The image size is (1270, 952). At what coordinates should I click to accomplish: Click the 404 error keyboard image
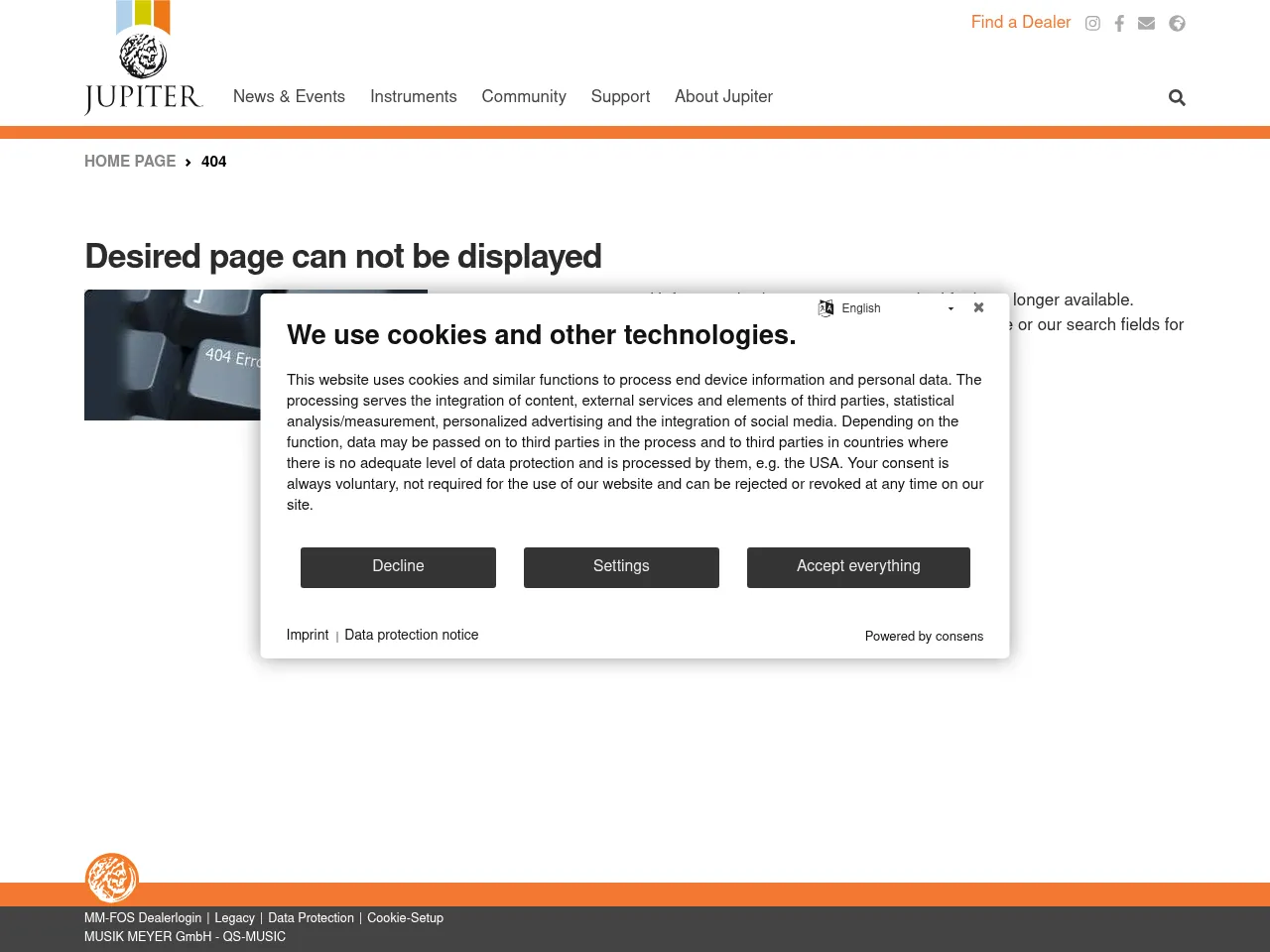tap(171, 355)
